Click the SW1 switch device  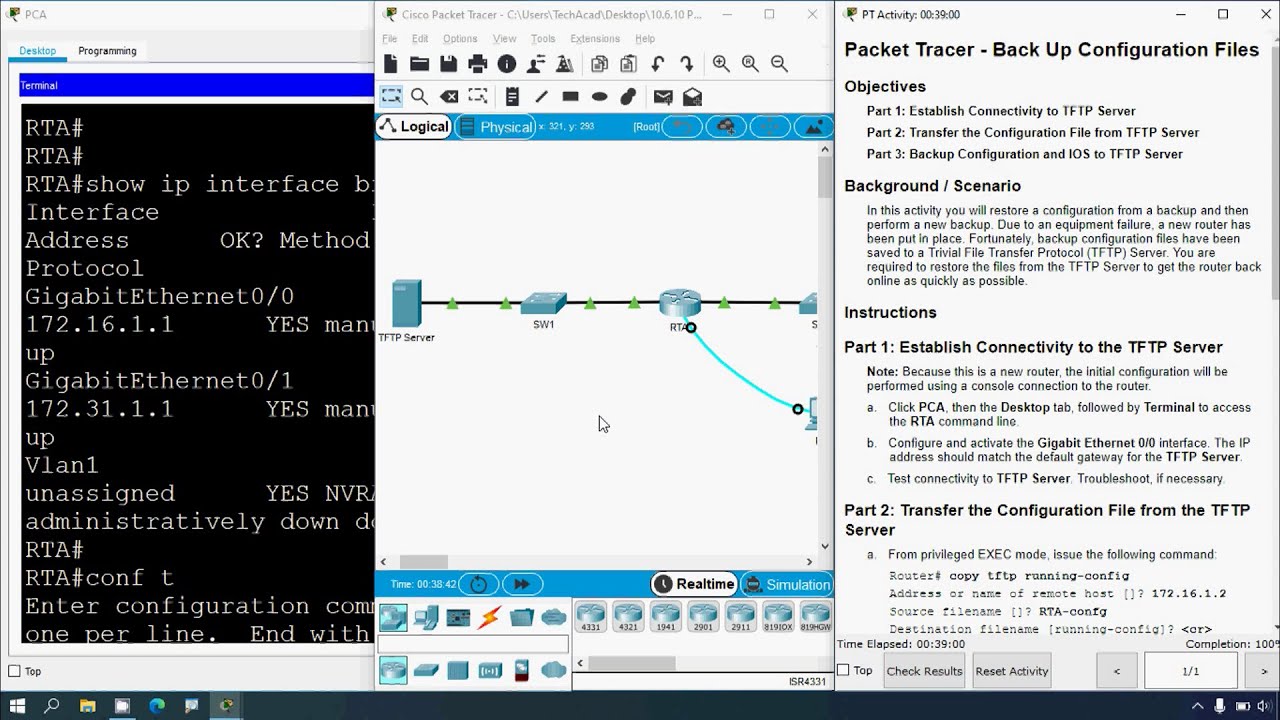[x=544, y=303]
